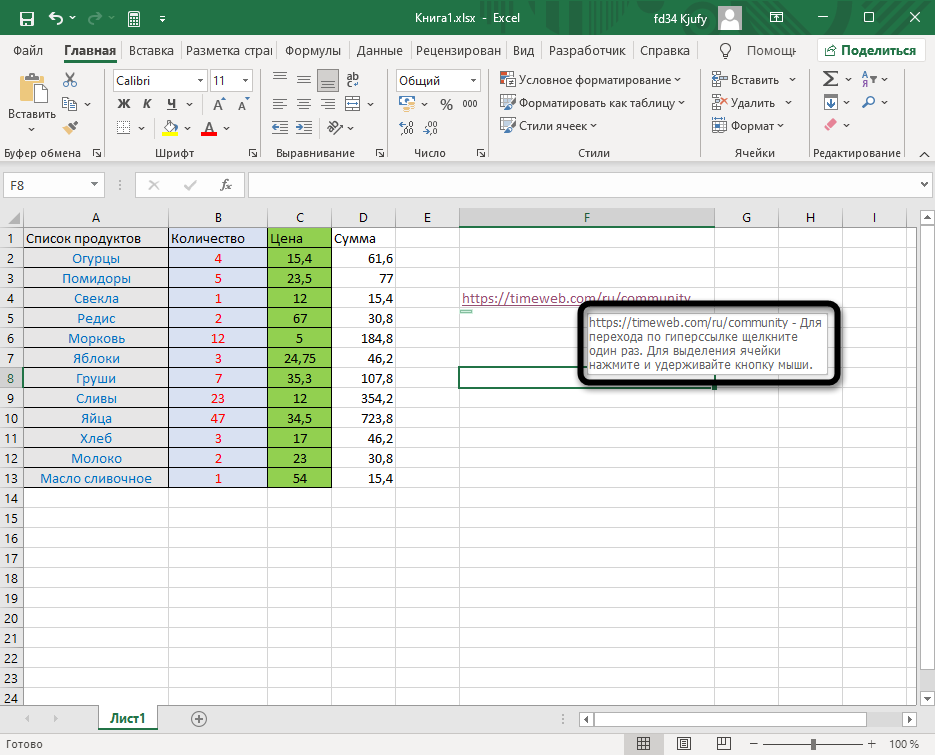Switch to the Формулы ribbon tab
Viewport: 935px width, 755px height.
coord(312,51)
